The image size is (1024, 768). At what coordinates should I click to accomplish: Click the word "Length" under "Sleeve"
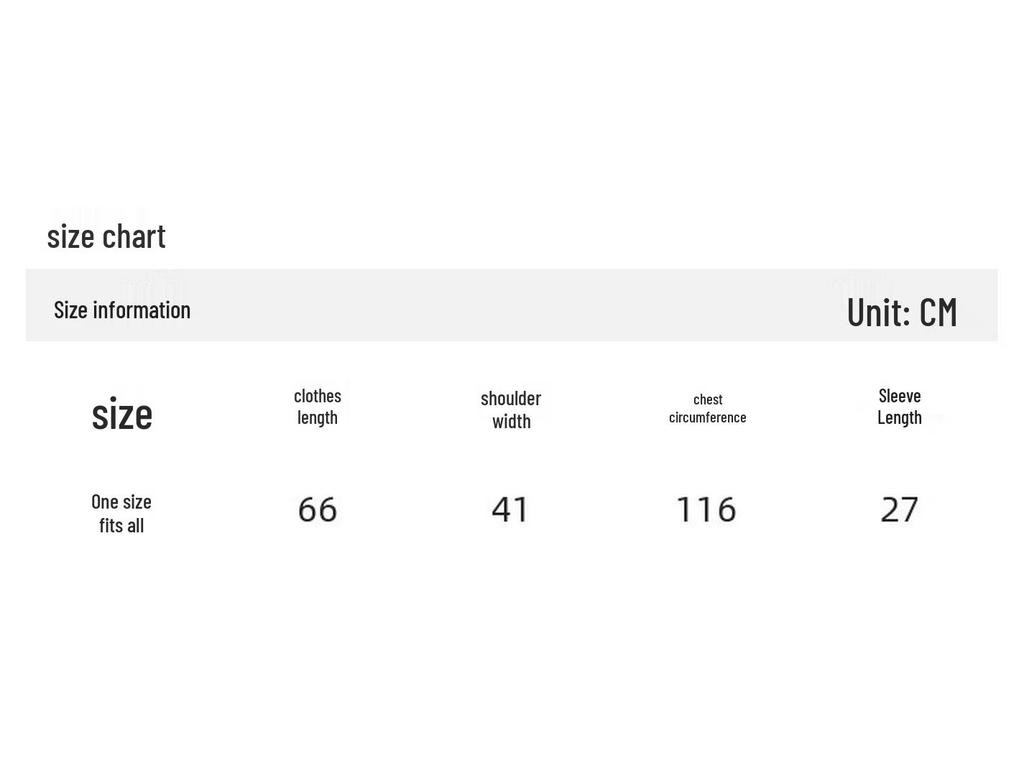[x=900, y=417]
